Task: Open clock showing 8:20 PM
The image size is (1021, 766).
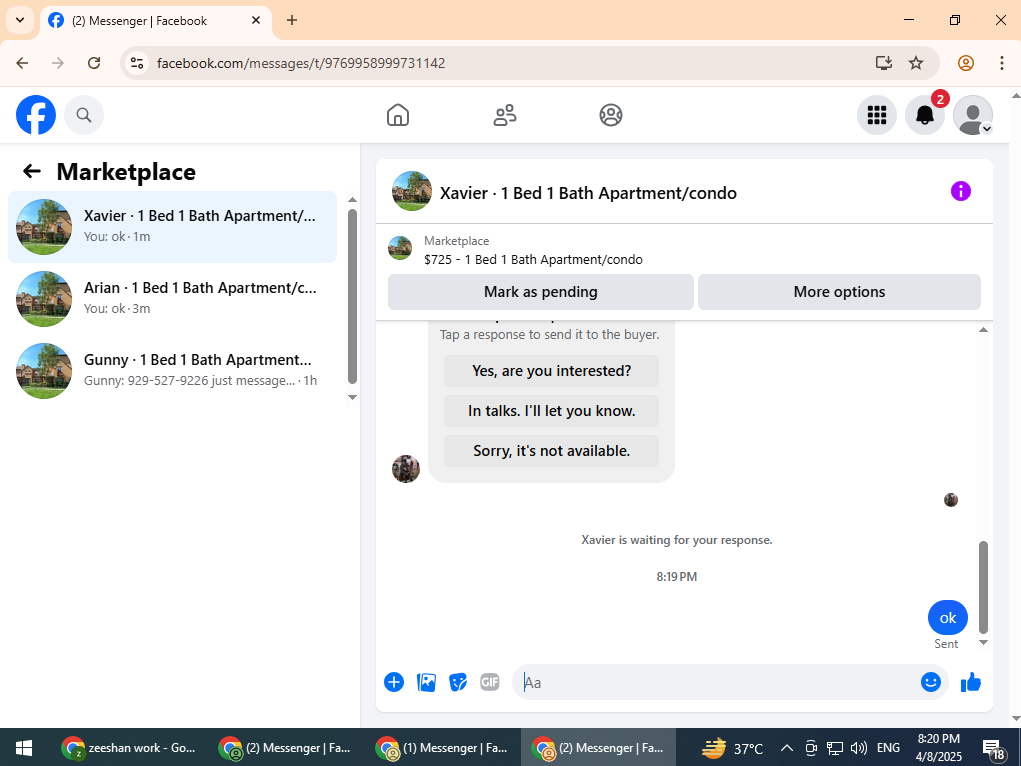Action: coord(938,748)
